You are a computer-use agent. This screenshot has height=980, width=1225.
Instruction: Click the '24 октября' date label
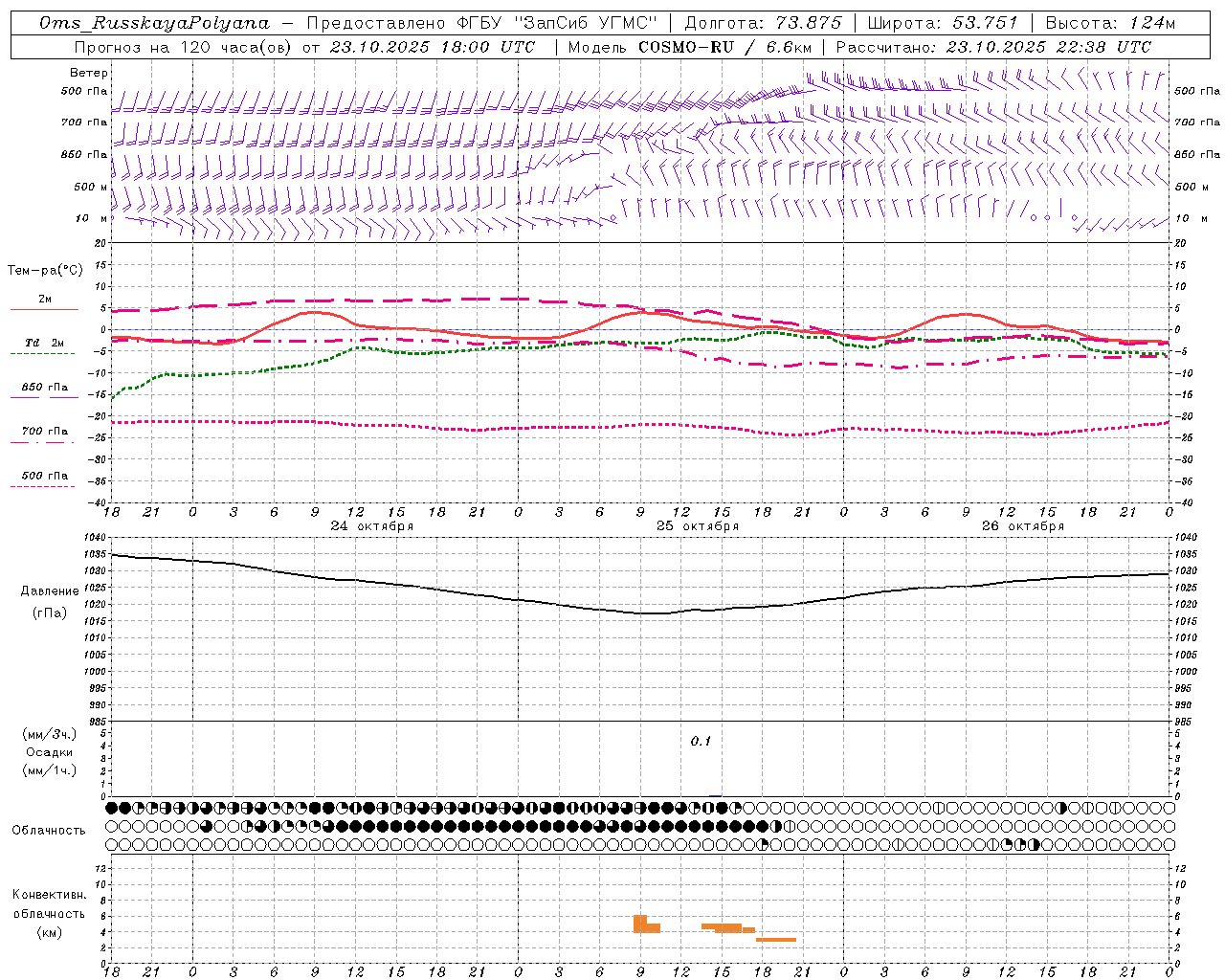[x=372, y=526]
